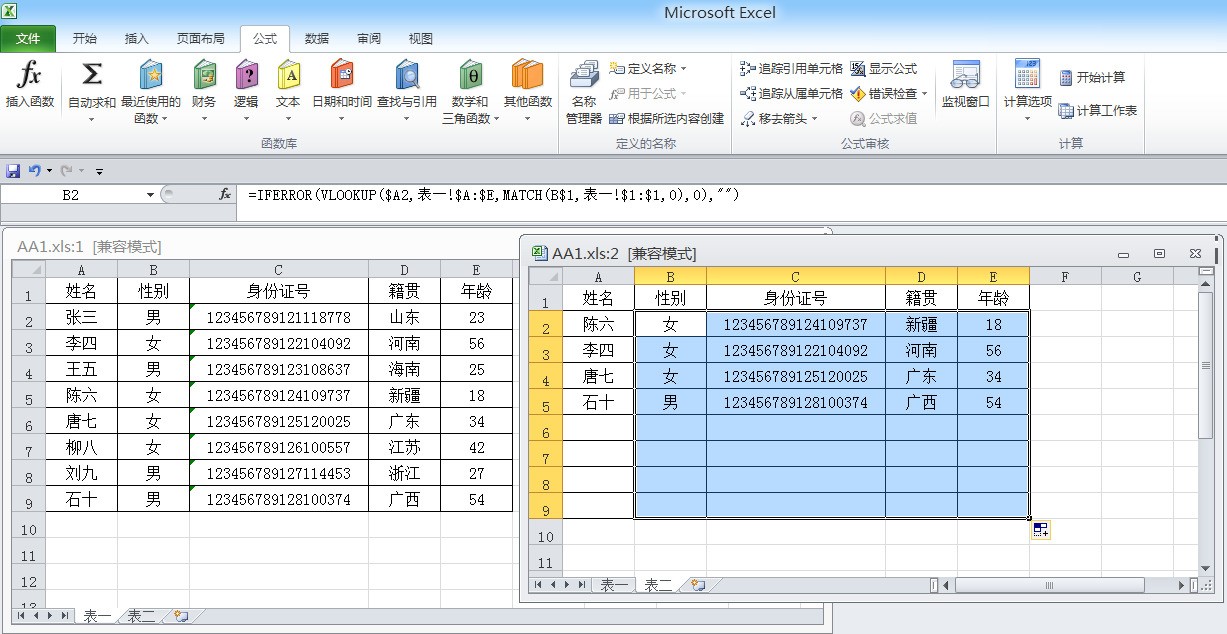Select the 表一 sheet tab in AA1.xls:2 window
1227x634 pixels.
(614, 585)
